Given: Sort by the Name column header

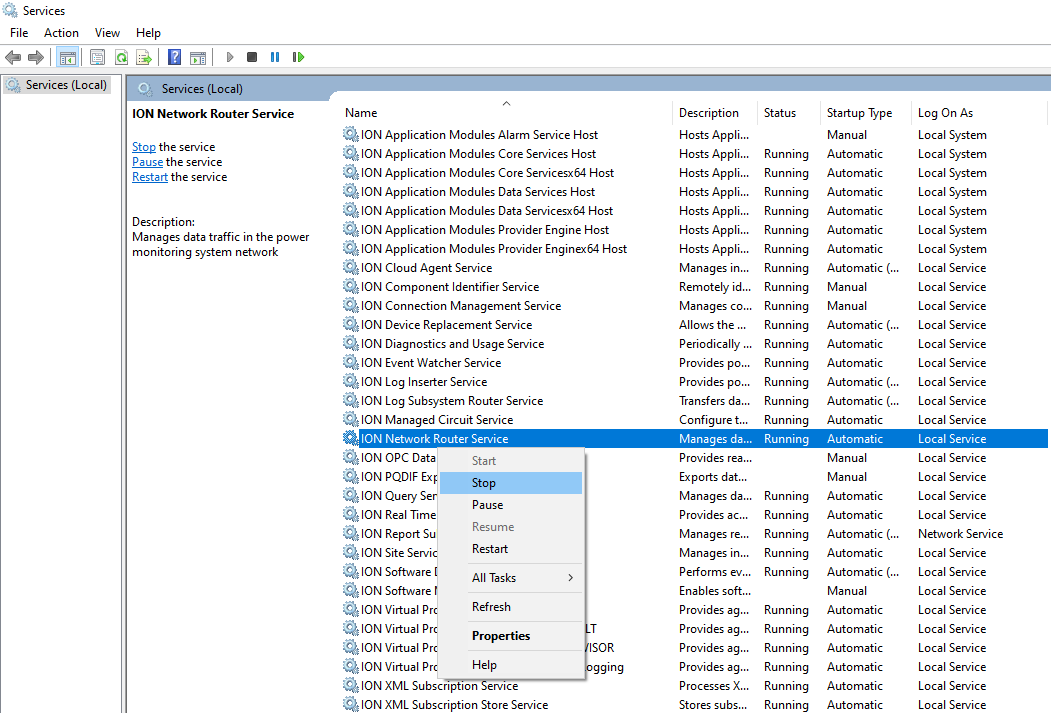Looking at the screenshot, I should tap(506, 113).
